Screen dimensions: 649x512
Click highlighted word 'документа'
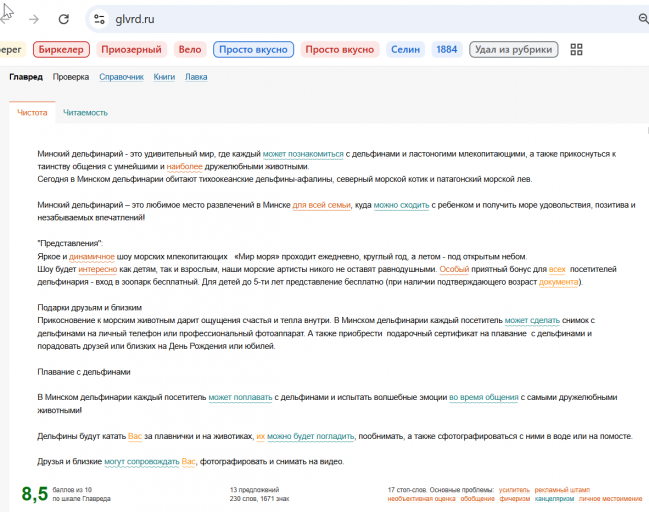tap(558, 282)
